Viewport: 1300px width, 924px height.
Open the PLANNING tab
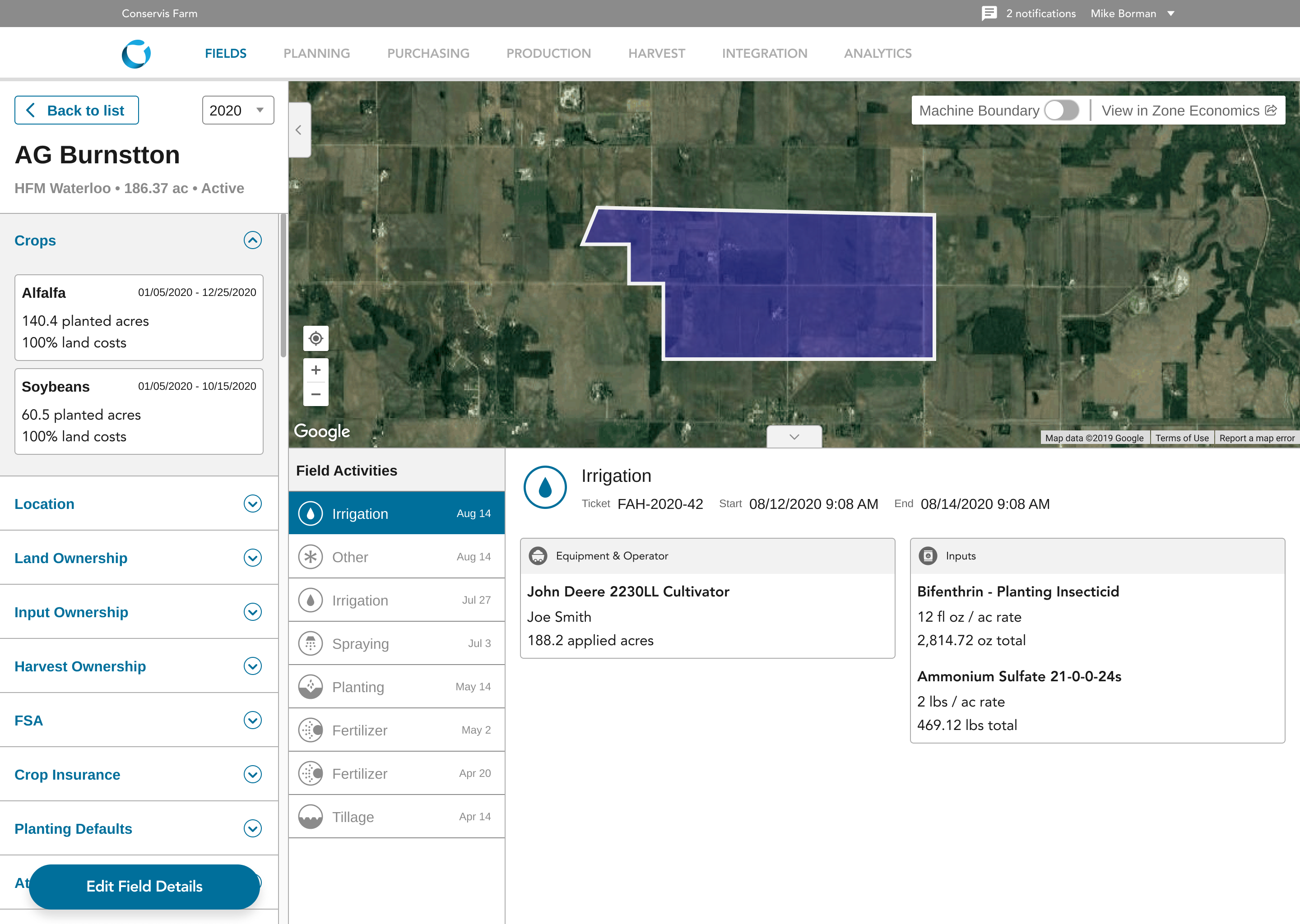[x=316, y=54]
